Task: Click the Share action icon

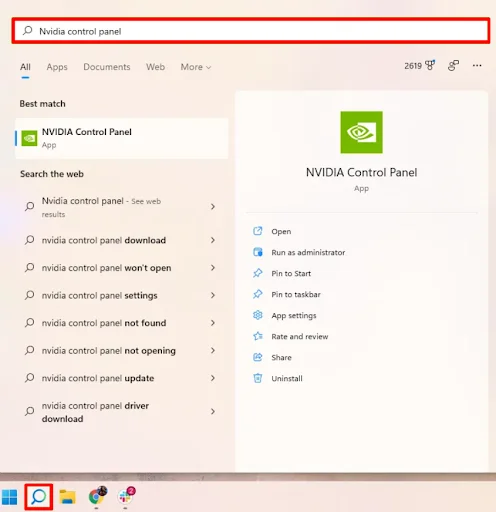Action: pos(258,357)
